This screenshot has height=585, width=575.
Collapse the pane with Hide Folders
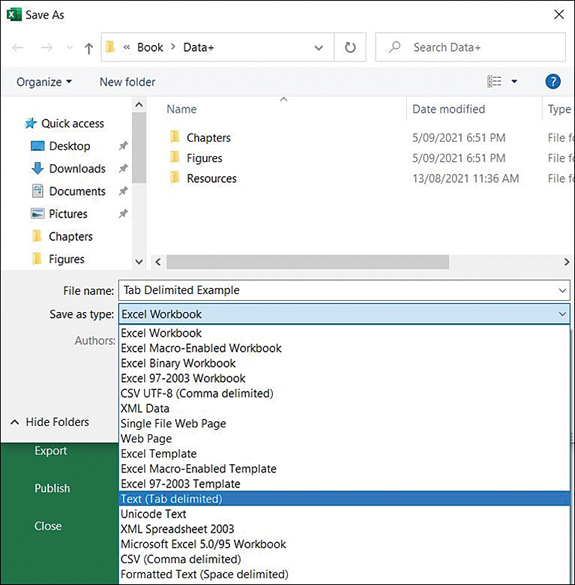[x=50, y=422]
